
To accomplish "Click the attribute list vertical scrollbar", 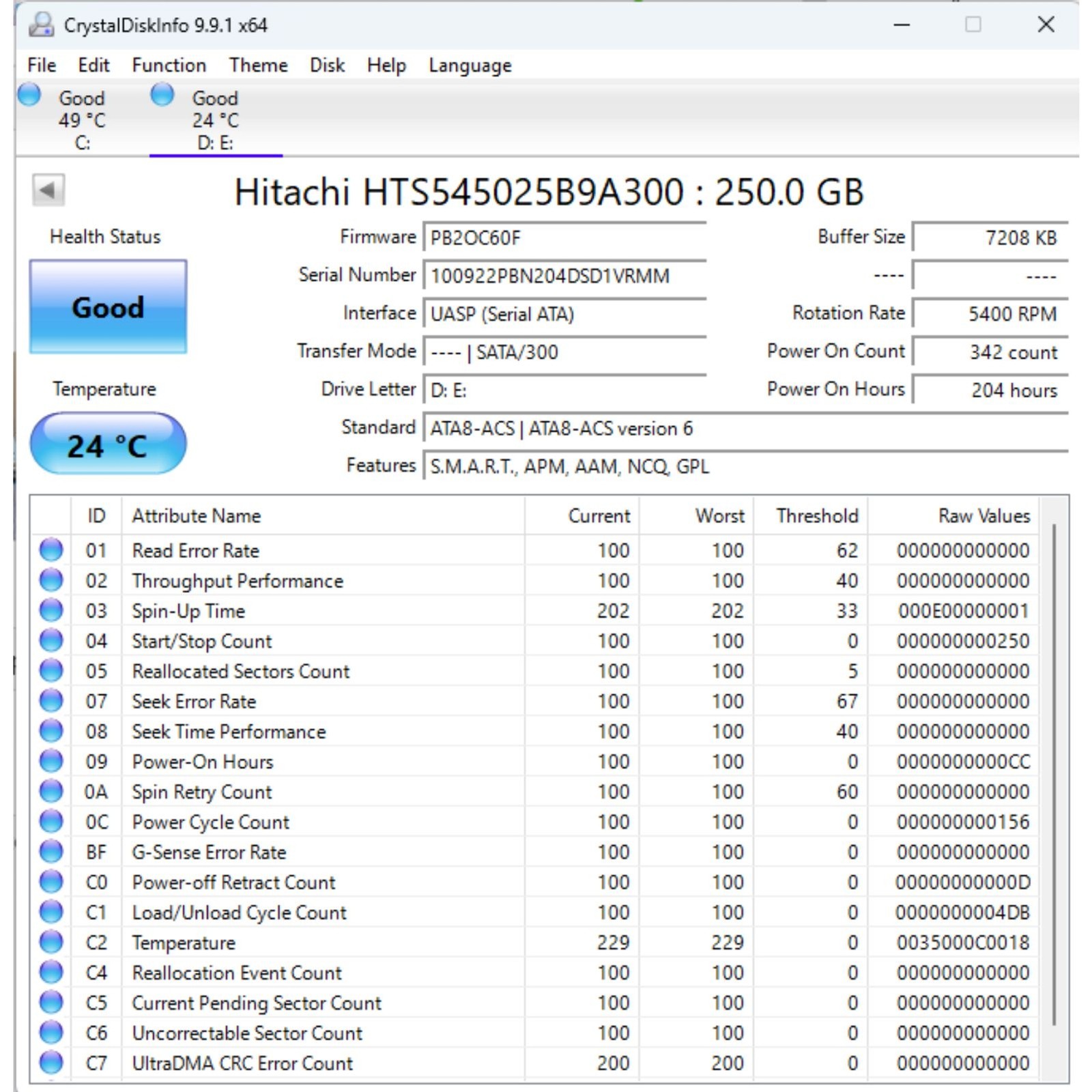I will (x=1054, y=774).
